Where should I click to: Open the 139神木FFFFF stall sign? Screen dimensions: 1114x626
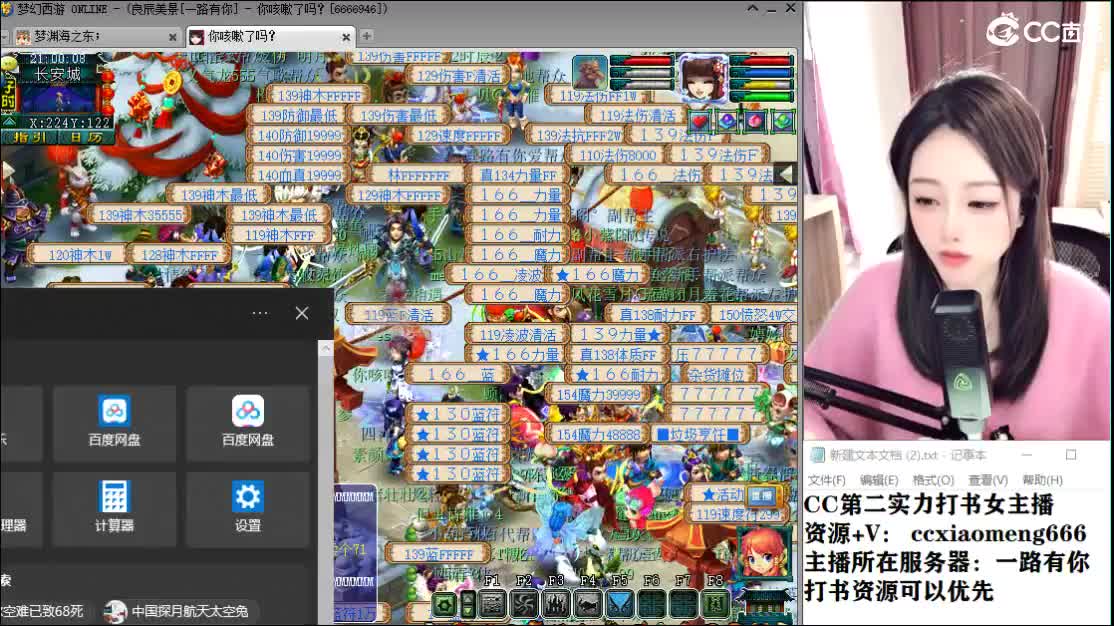[320, 95]
